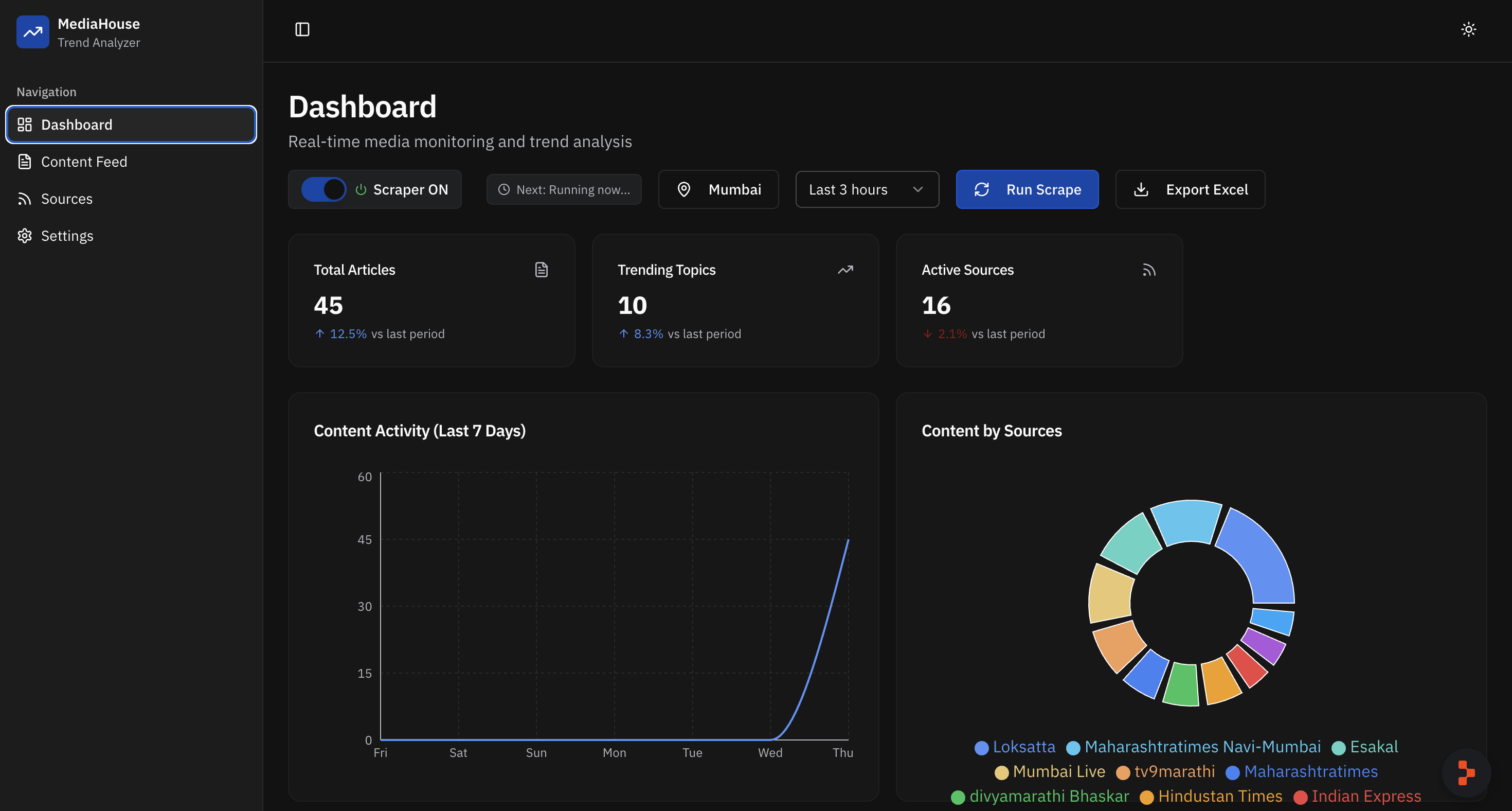
Task: Click the Esakal legend color dot
Action: [1338, 748]
